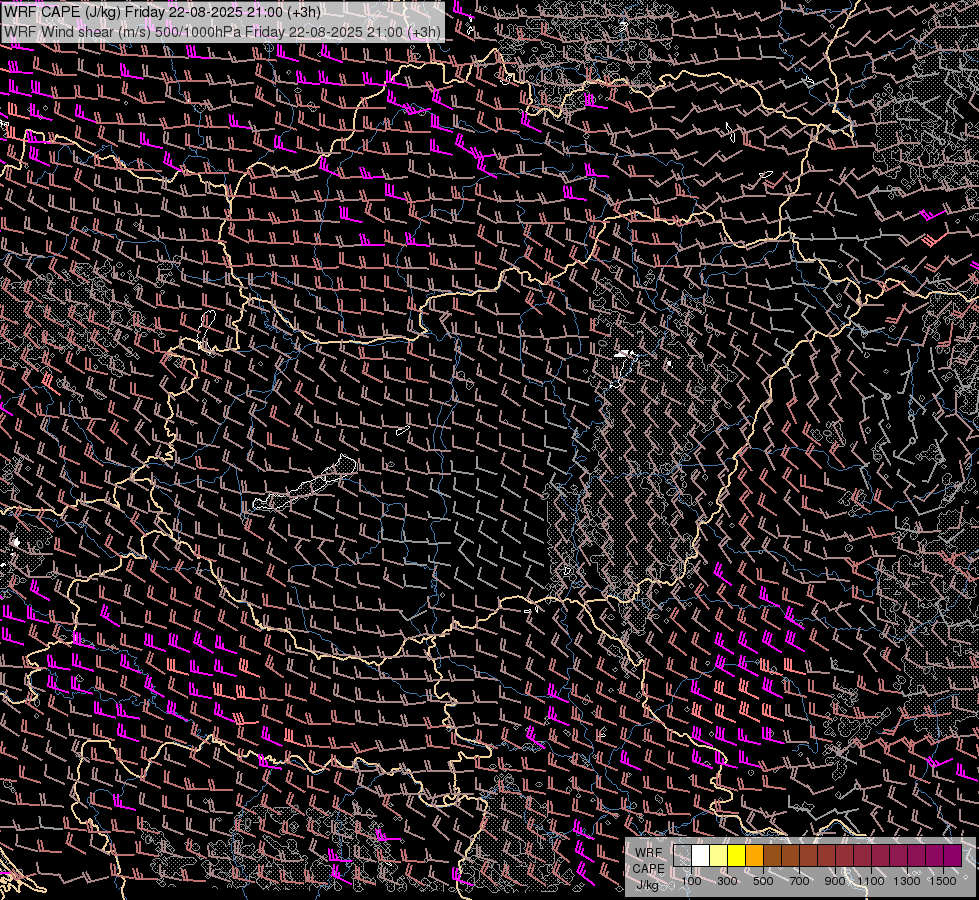Click the 1100 legend value
This screenshot has height=900, width=979.
(x=871, y=881)
